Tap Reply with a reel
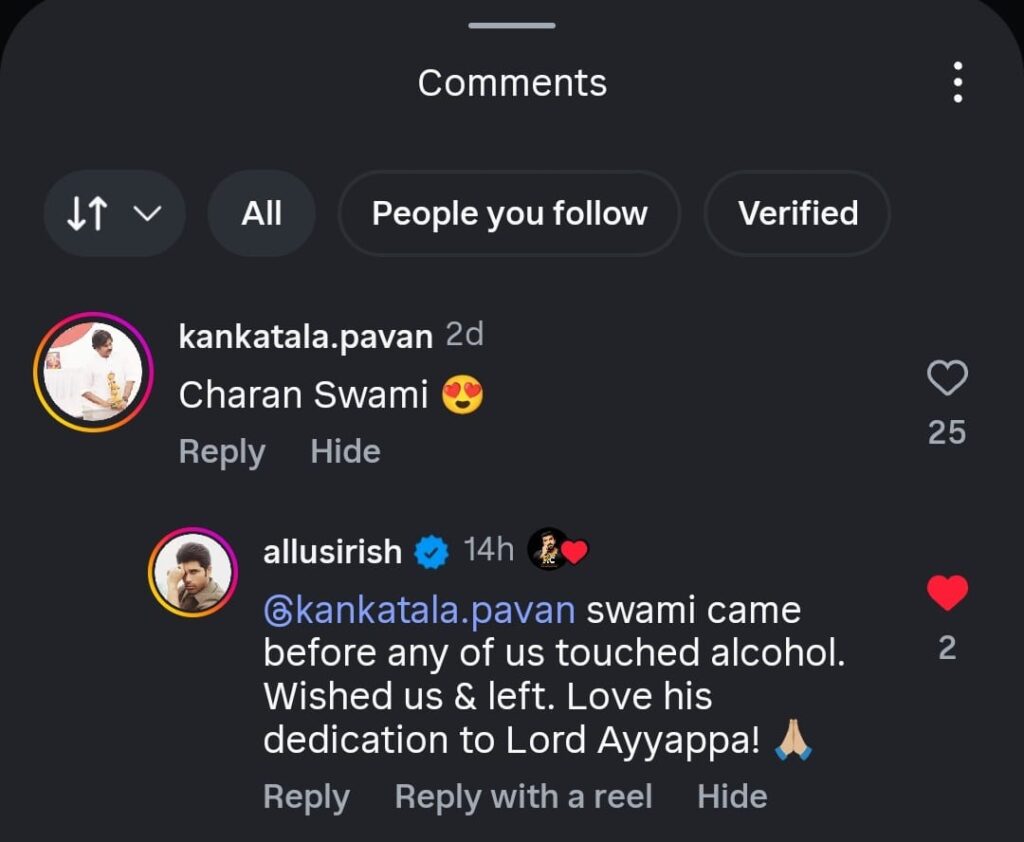1024x842 pixels. 523,797
